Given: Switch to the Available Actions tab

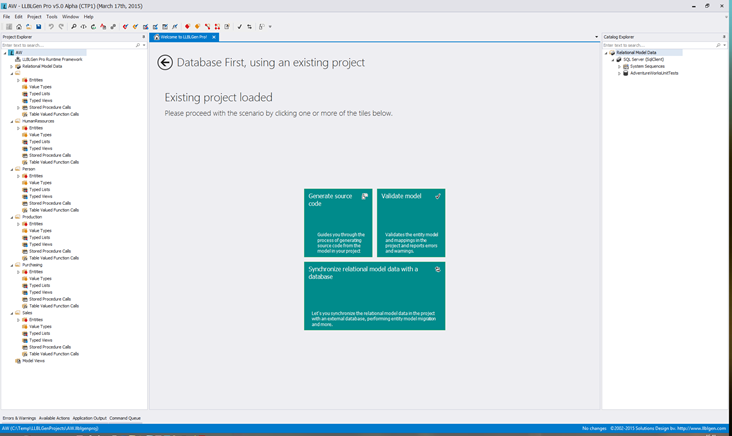Looking at the screenshot, I should click(x=54, y=418).
